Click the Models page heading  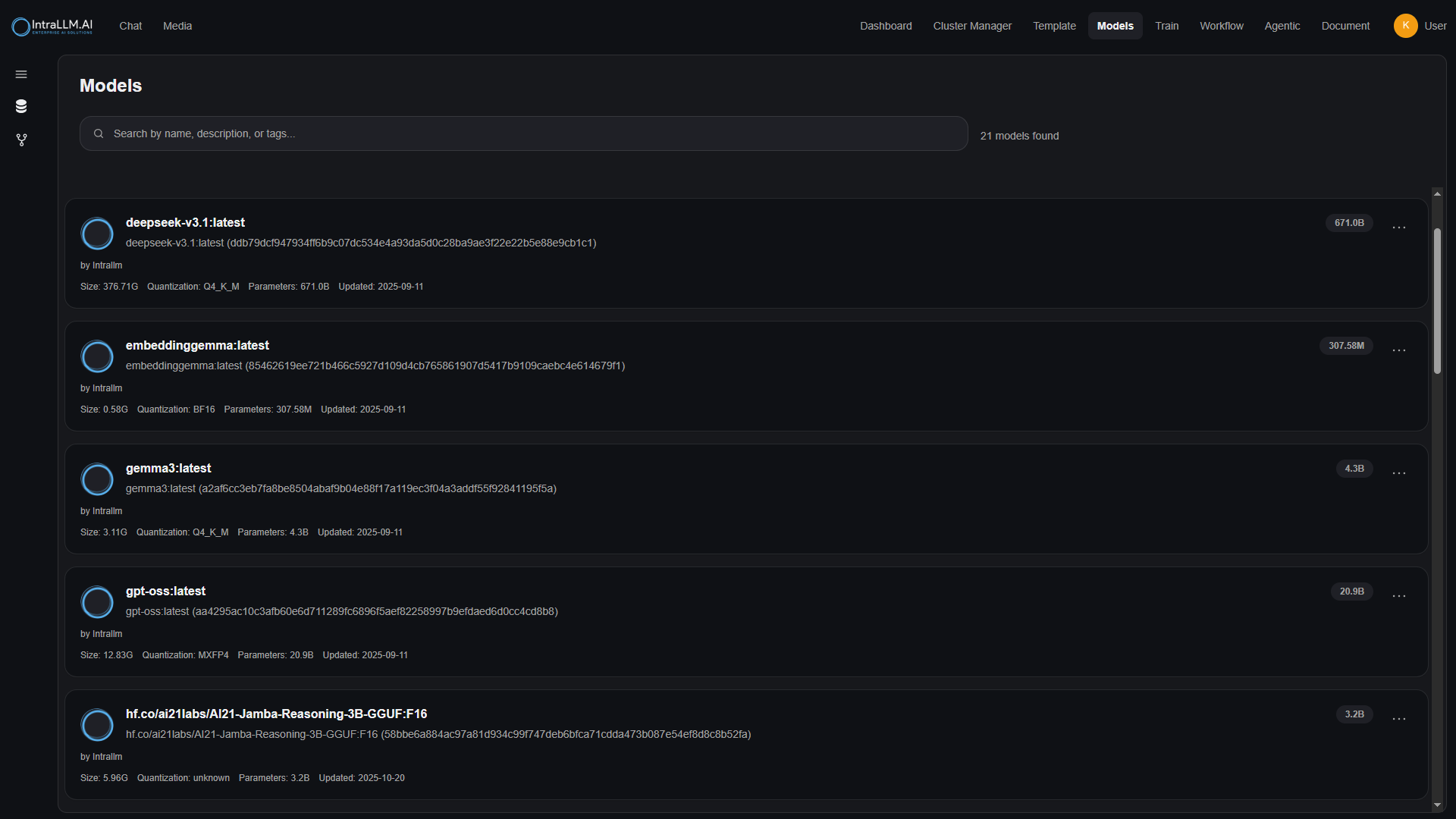[111, 86]
